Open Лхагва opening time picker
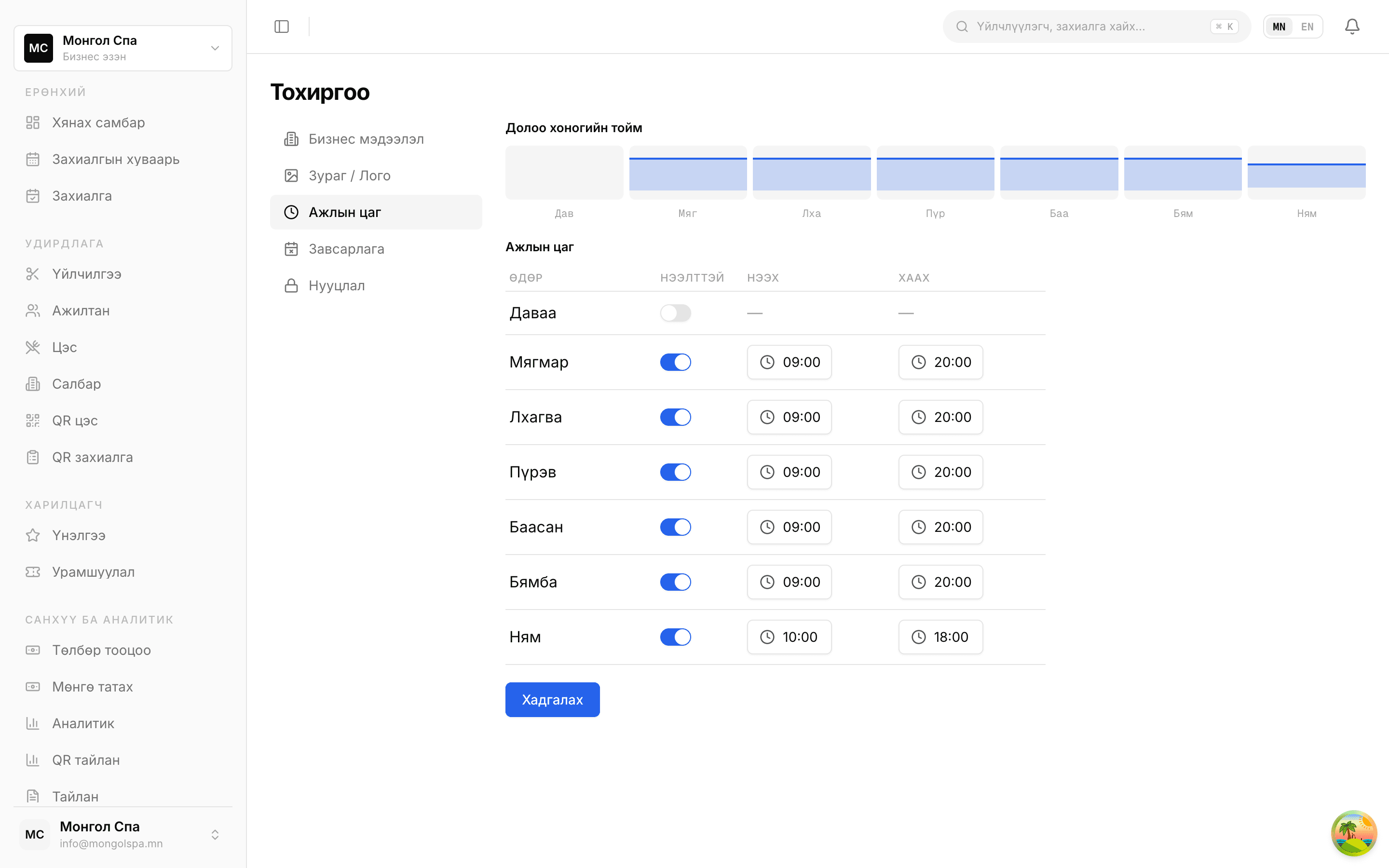 (x=789, y=417)
